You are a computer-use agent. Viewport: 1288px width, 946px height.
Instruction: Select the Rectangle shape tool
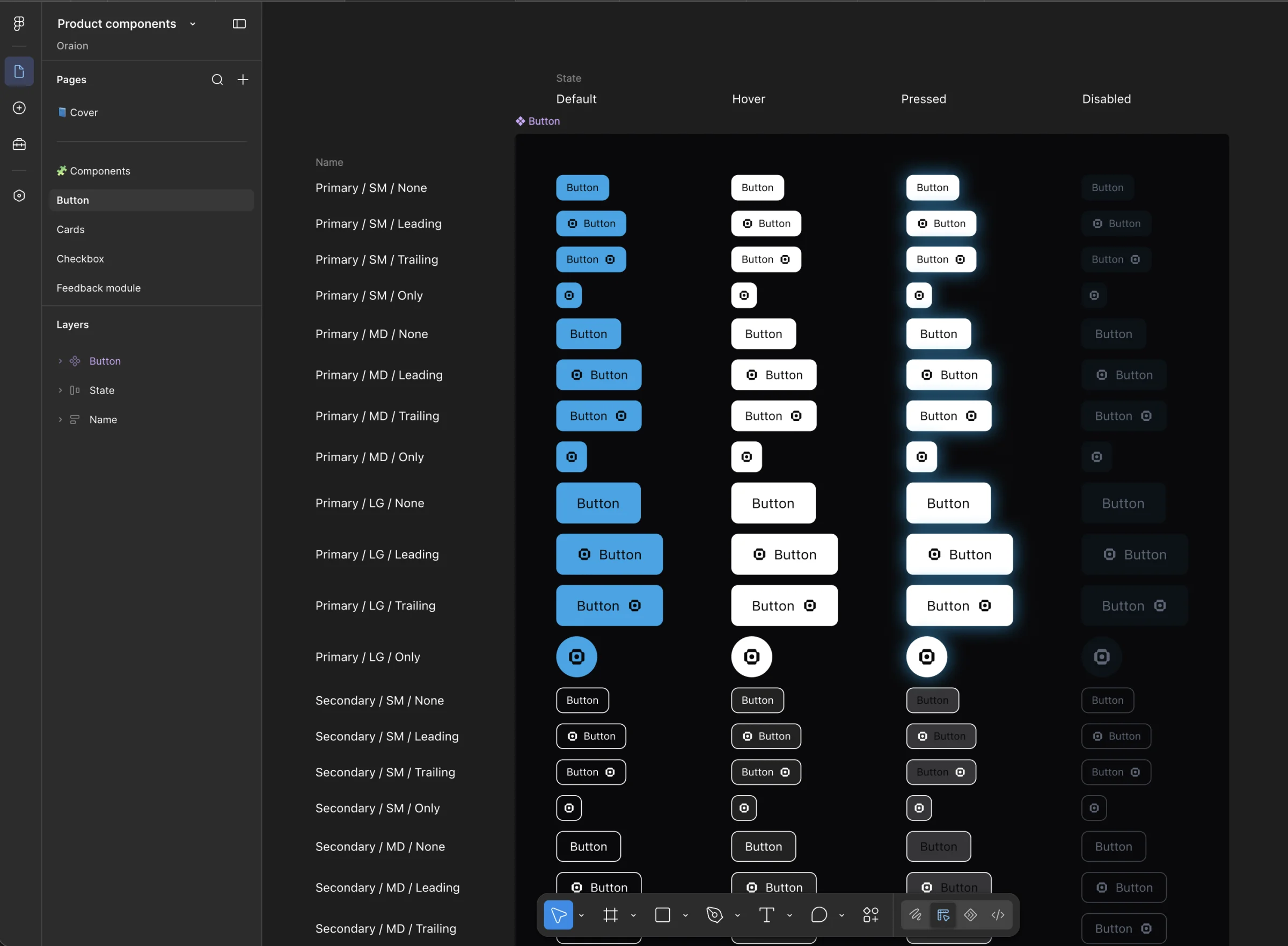(662, 914)
